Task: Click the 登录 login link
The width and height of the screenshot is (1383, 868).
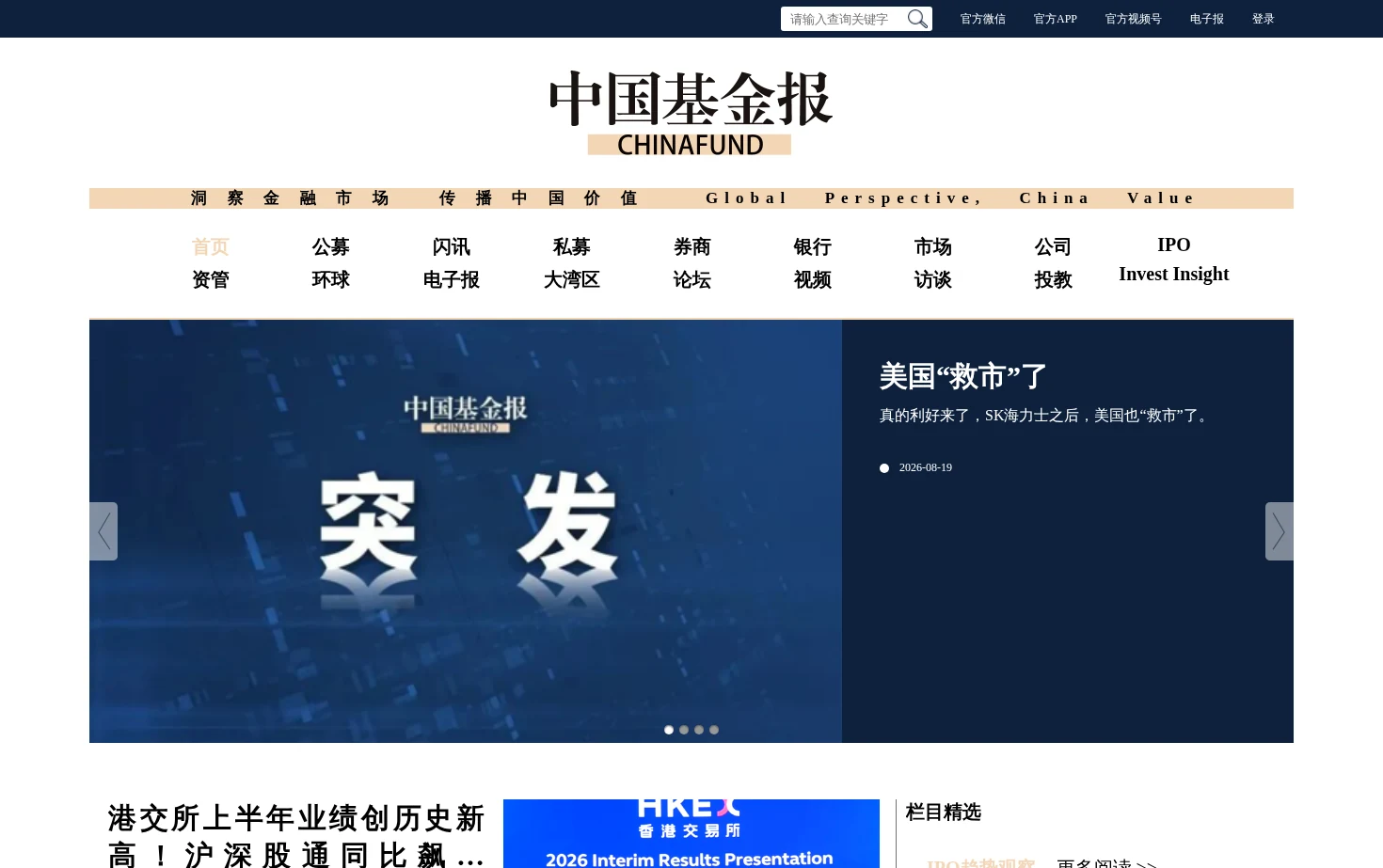Action: coord(1264,19)
